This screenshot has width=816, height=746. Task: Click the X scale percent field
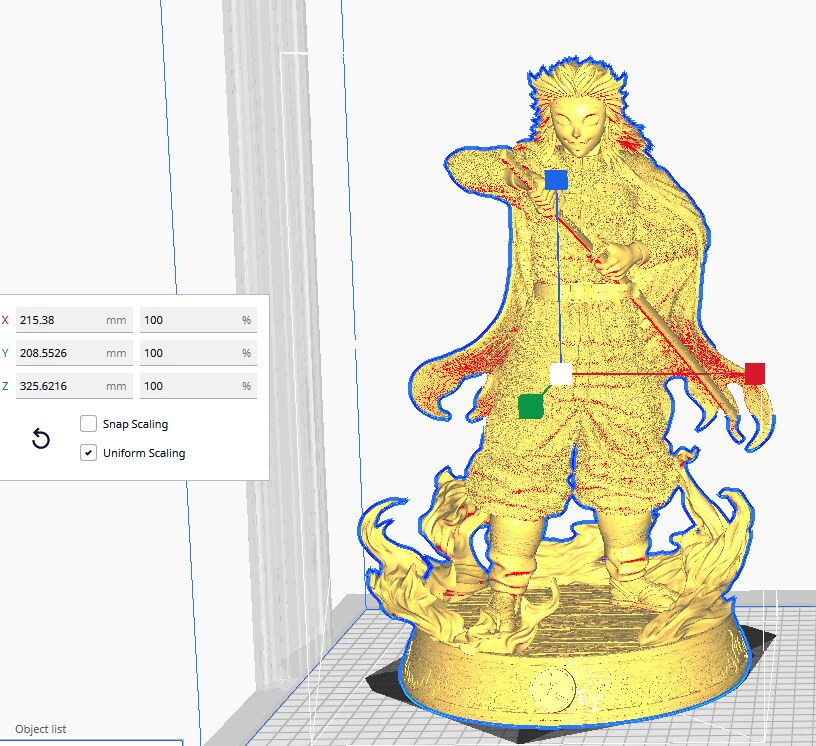pyautogui.click(x=198, y=320)
